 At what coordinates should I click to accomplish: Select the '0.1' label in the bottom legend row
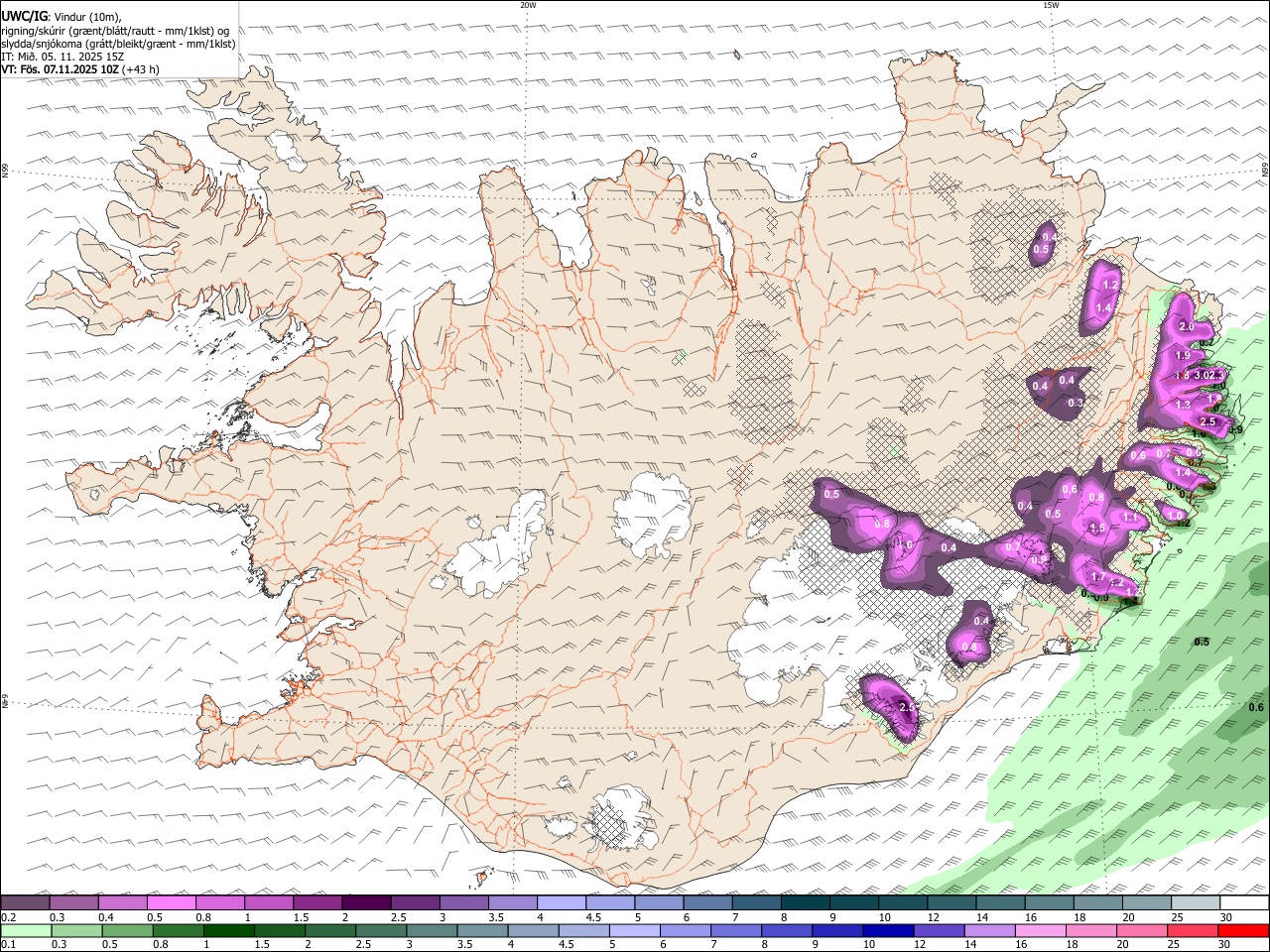(x=8, y=945)
